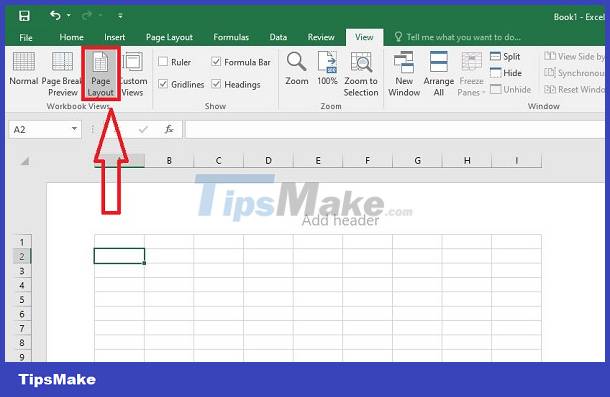This screenshot has height=397, width=610.
Task: Select column G header
Action: click(x=417, y=160)
